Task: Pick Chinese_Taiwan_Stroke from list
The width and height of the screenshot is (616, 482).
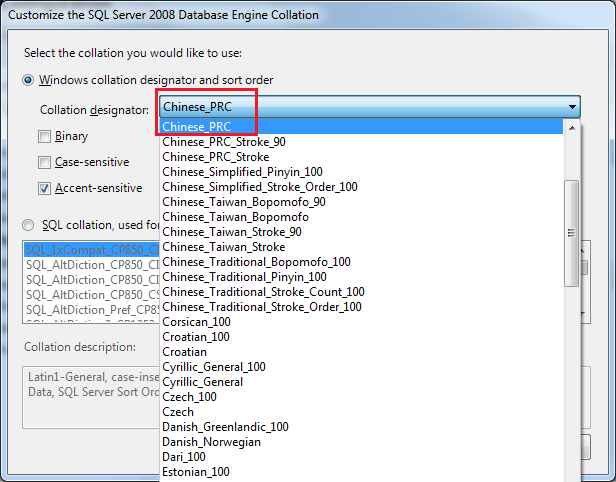Action: tap(361, 247)
